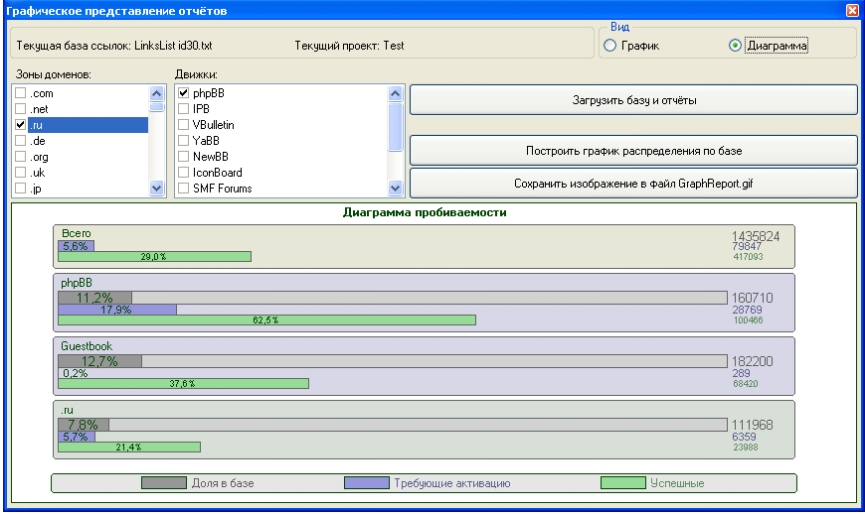Save image to GraphReport.gif file
865x514 pixels.
click(x=633, y=184)
